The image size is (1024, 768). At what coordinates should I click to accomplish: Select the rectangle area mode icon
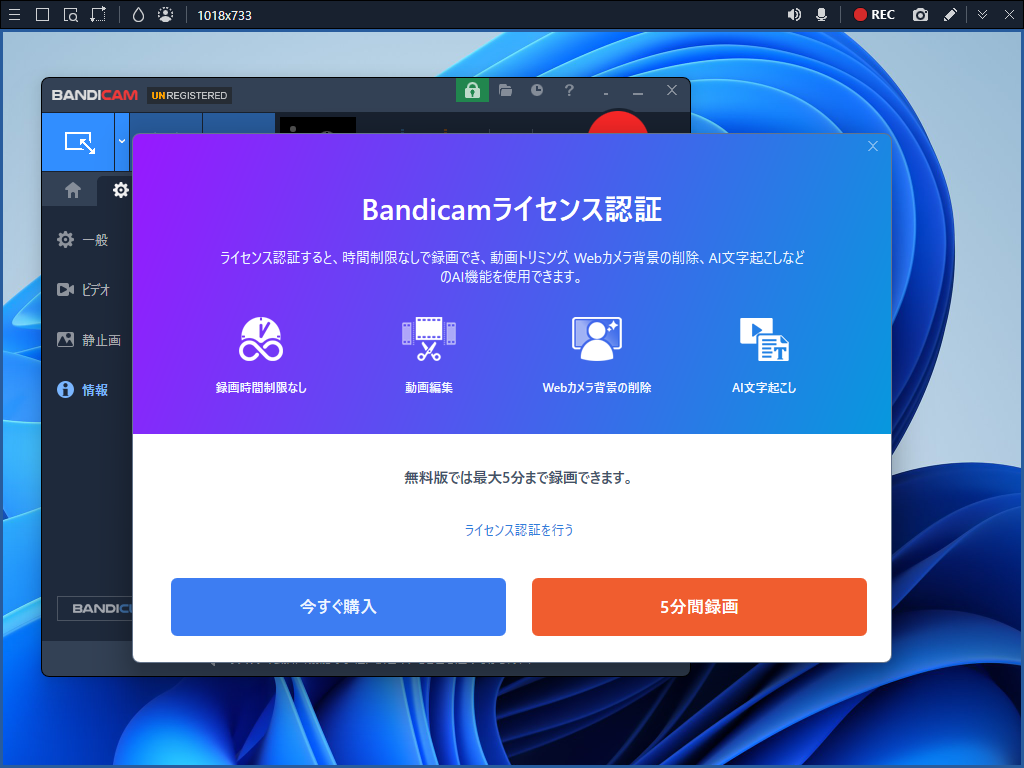(42, 14)
